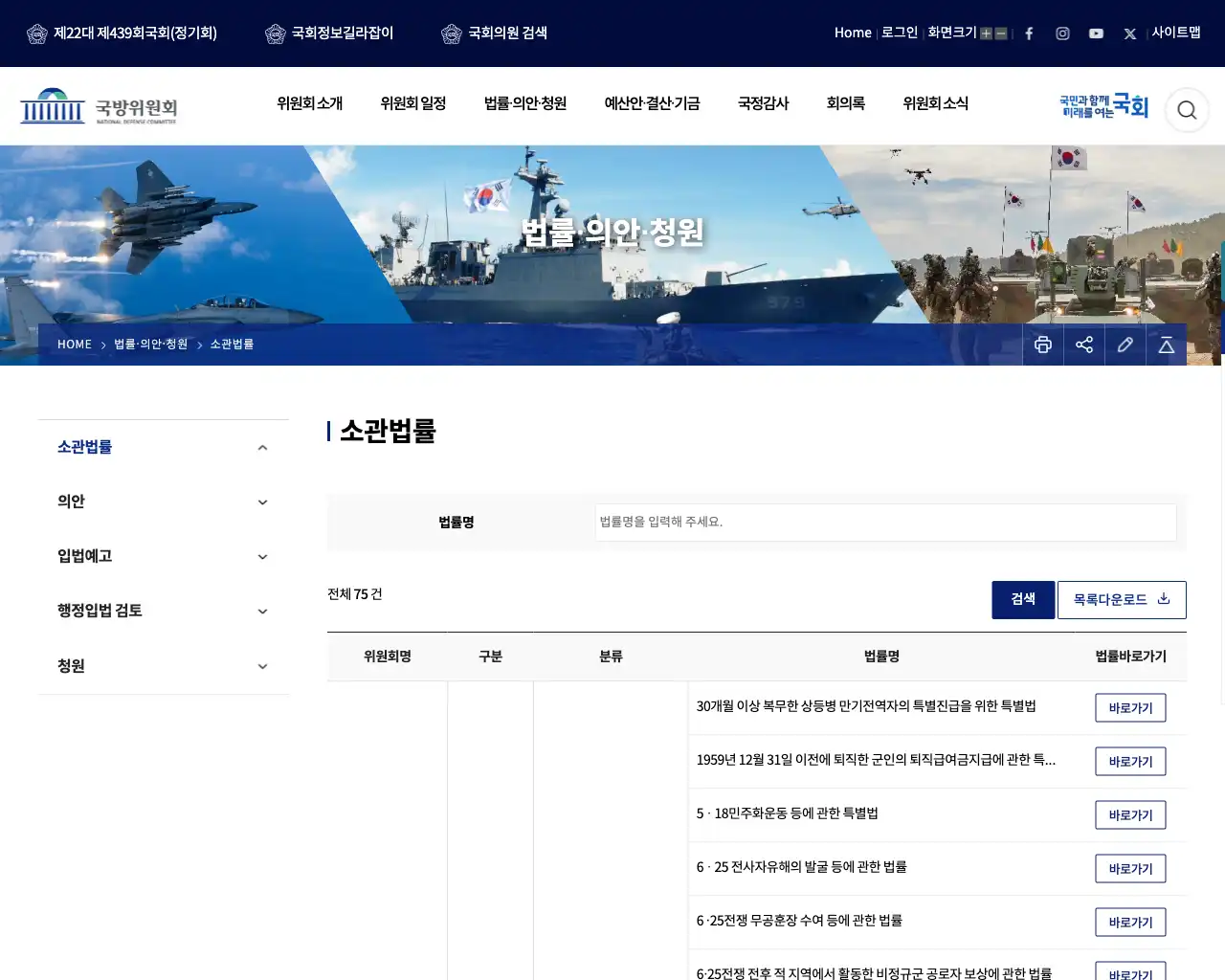
Task: Click law name 30개월 이상 복무한 상등병 만기전역자
Action: tap(866, 706)
